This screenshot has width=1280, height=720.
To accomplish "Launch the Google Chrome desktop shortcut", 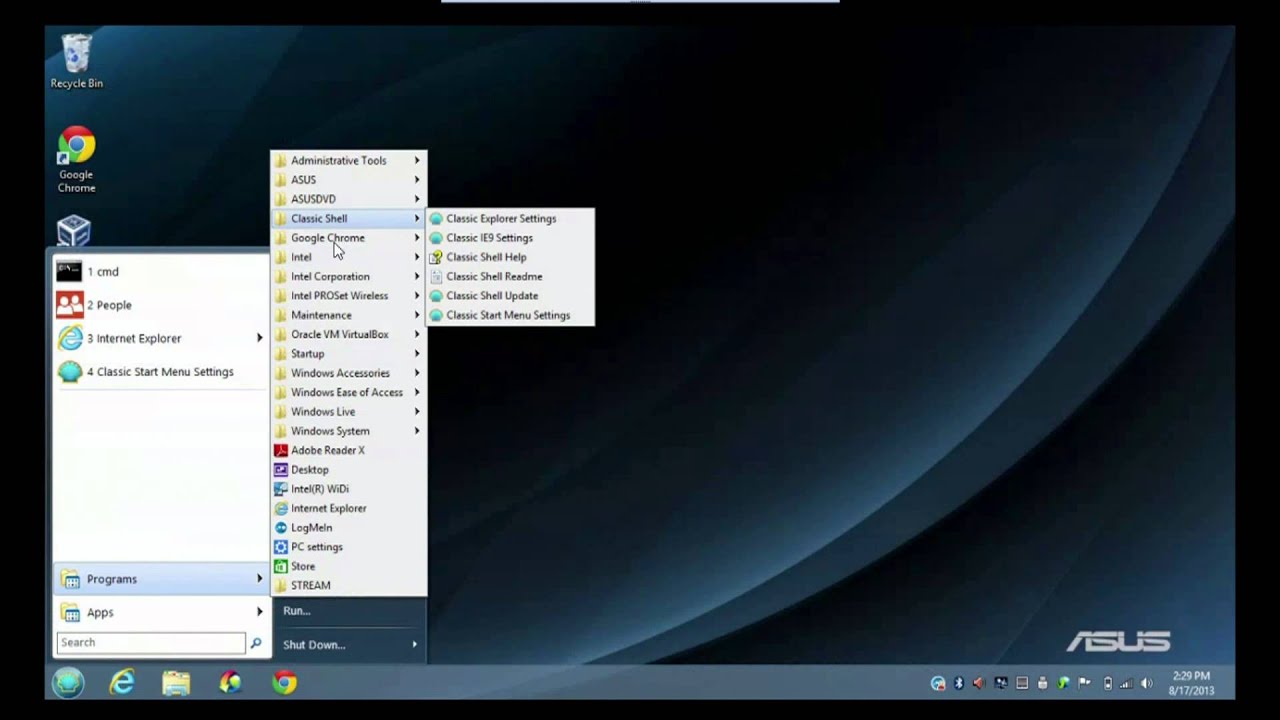I will (76, 160).
